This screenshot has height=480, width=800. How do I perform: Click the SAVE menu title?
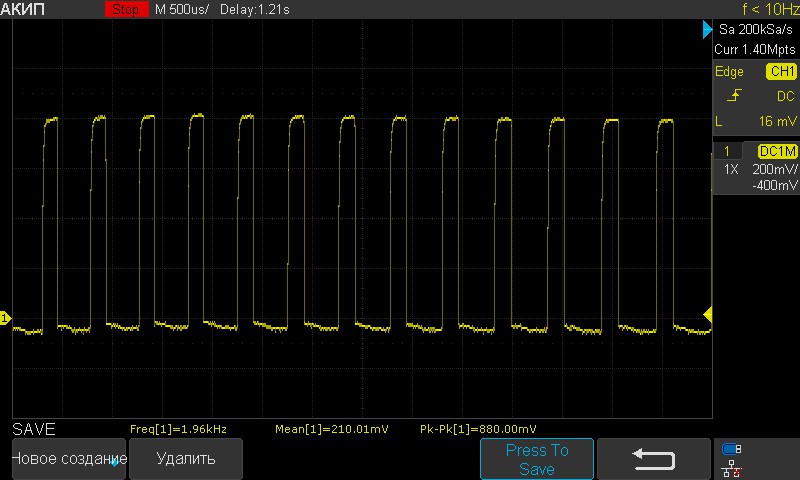click(x=34, y=429)
